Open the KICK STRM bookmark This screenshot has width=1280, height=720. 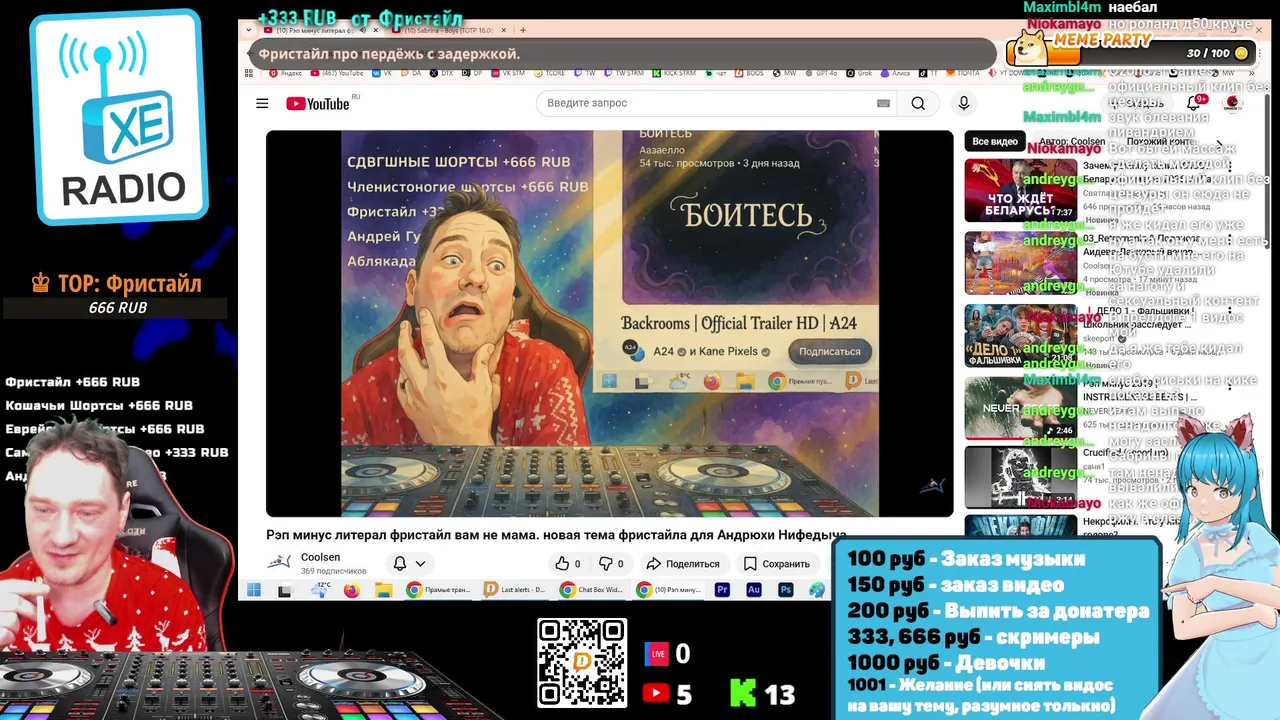[674, 73]
